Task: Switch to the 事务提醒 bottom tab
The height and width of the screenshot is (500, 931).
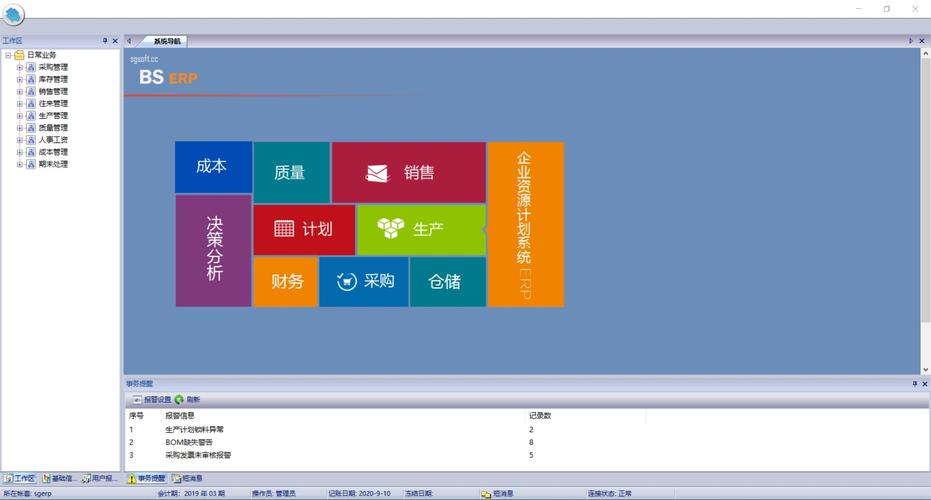Action: [x=146, y=478]
